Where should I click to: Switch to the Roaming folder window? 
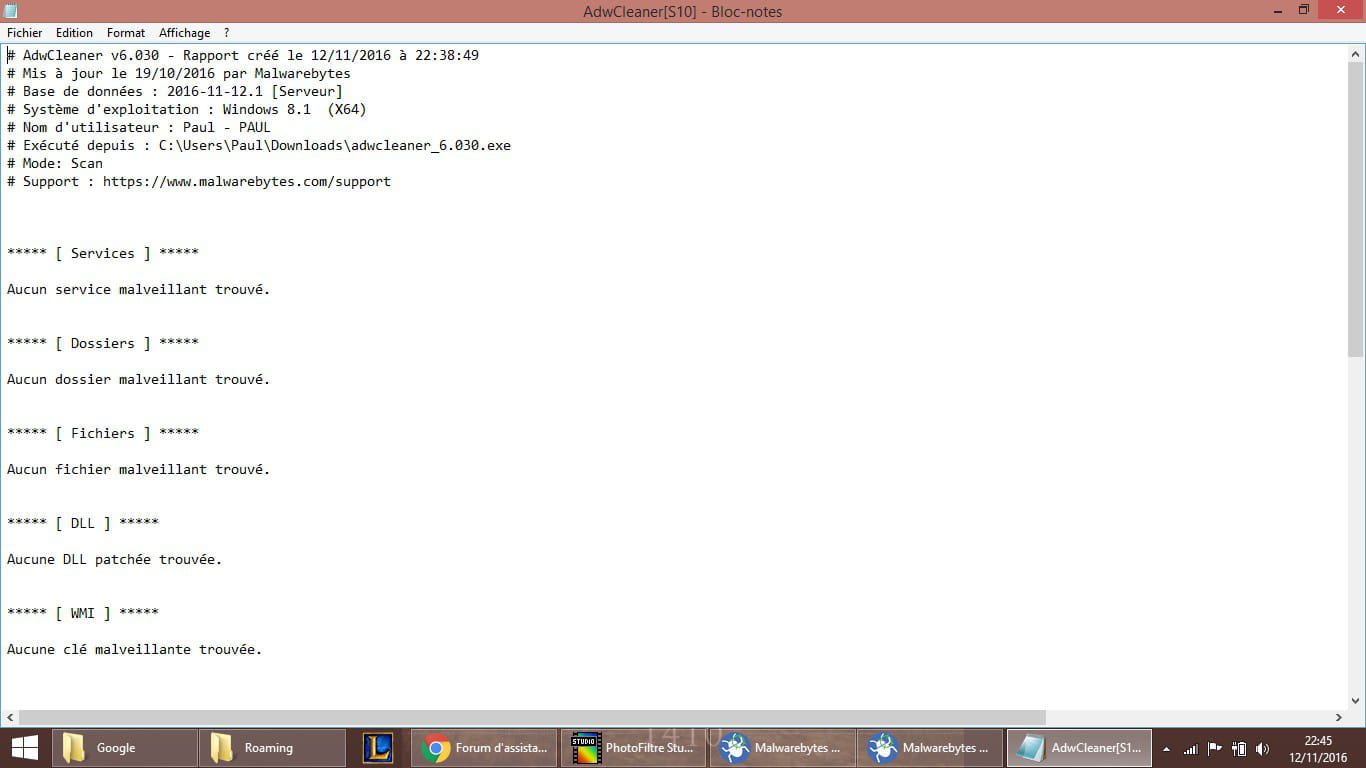272,748
